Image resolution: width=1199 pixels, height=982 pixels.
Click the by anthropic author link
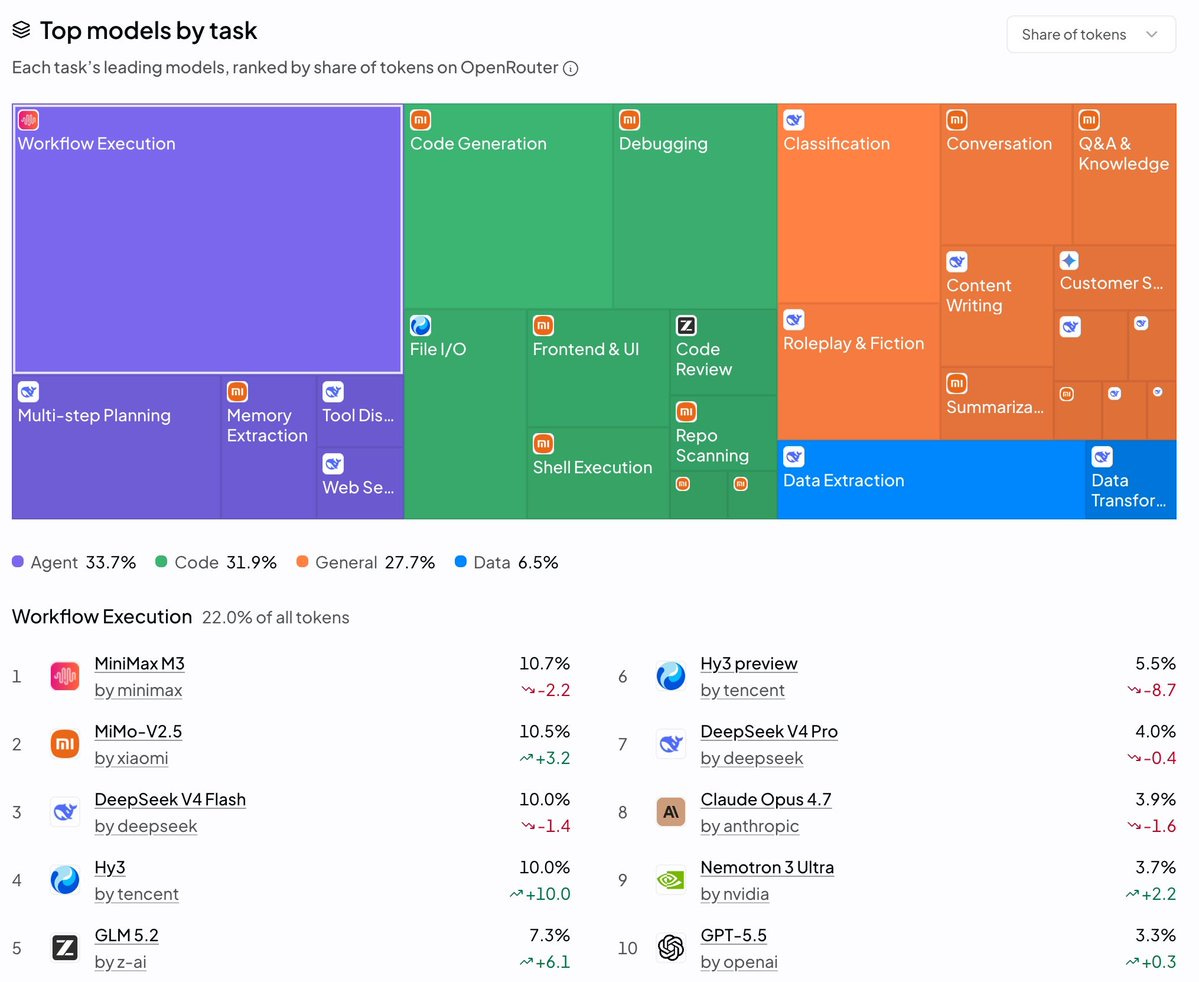(749, 827)
